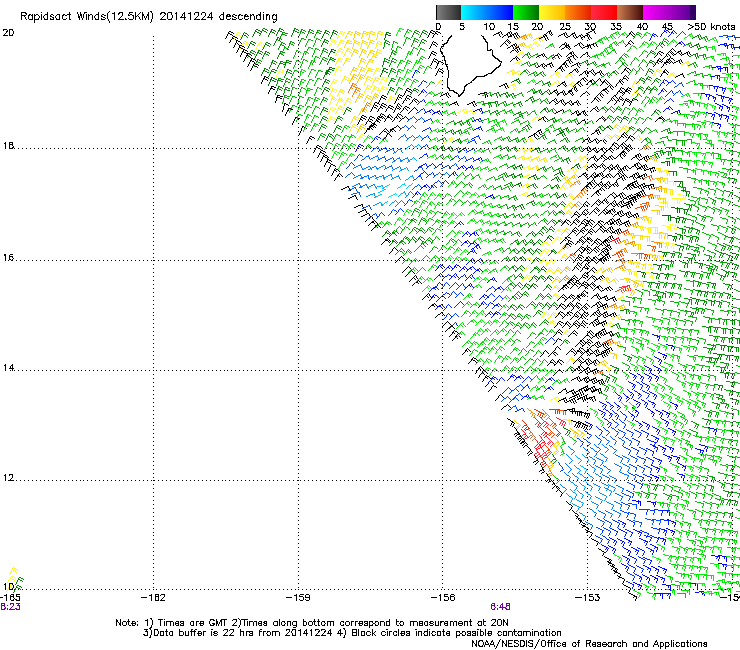Click the orange 25-30 knots legend swatch
Screen dimensions: 740x650
click(578, 12)
